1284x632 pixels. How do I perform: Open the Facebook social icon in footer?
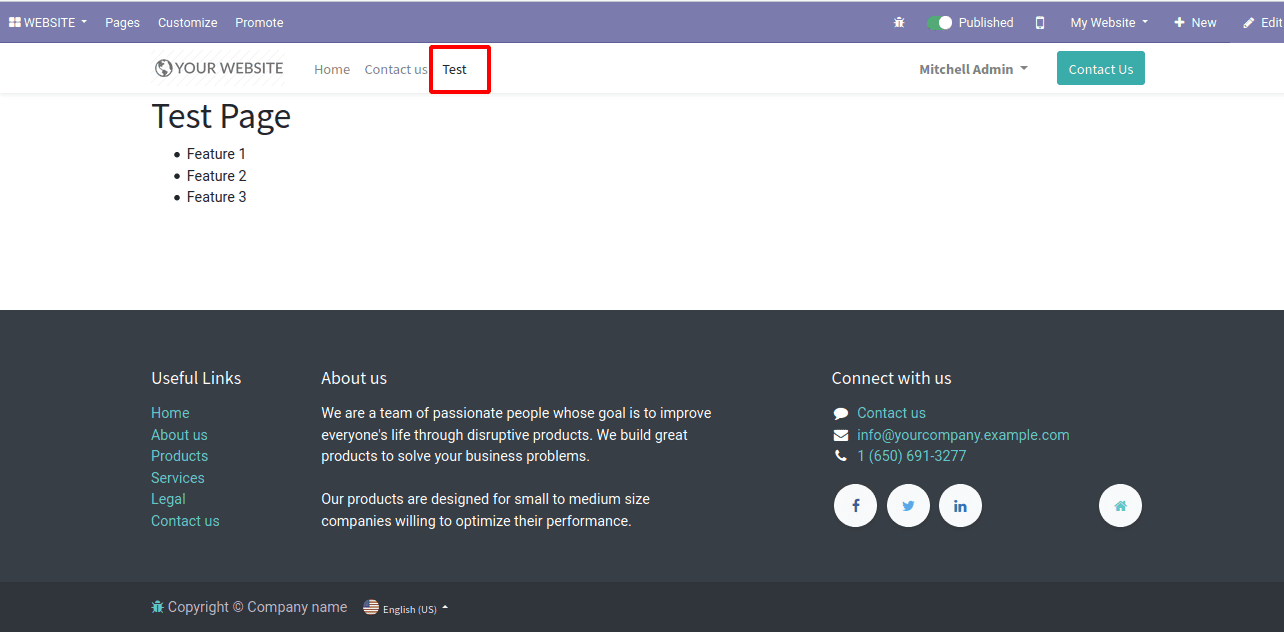855,506
